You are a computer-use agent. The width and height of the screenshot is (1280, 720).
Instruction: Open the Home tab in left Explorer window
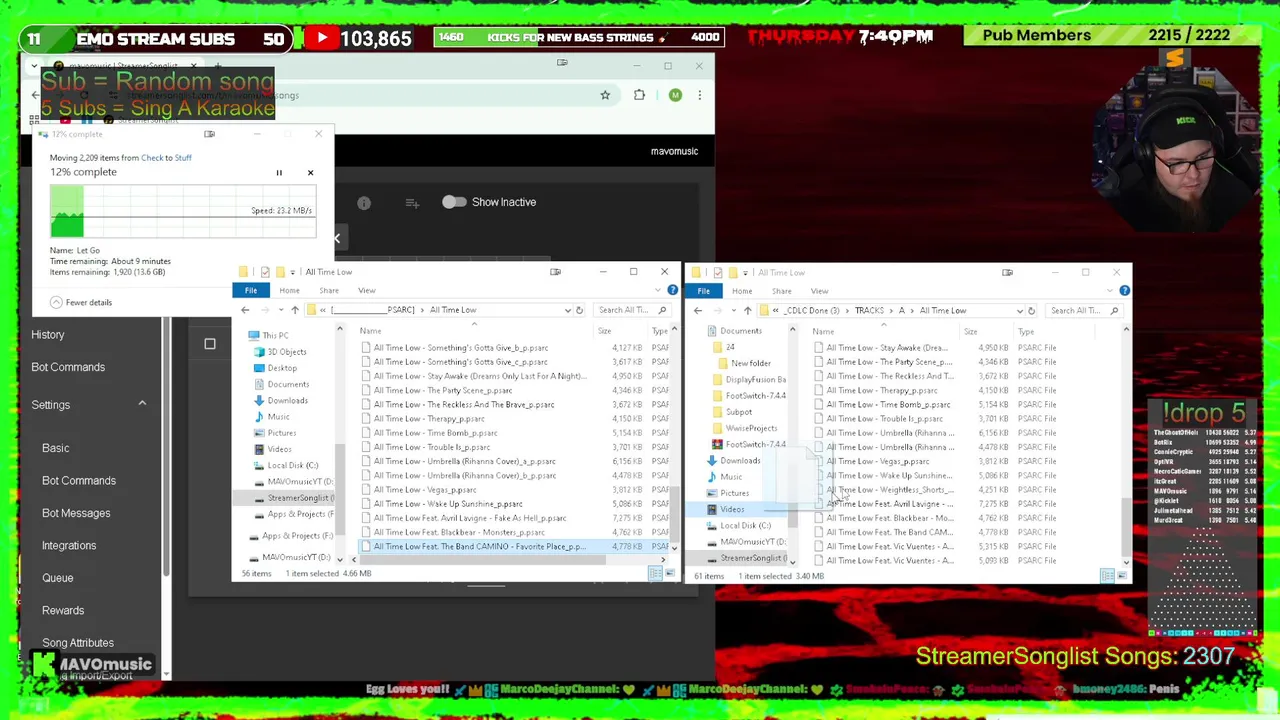click(289, 291)
